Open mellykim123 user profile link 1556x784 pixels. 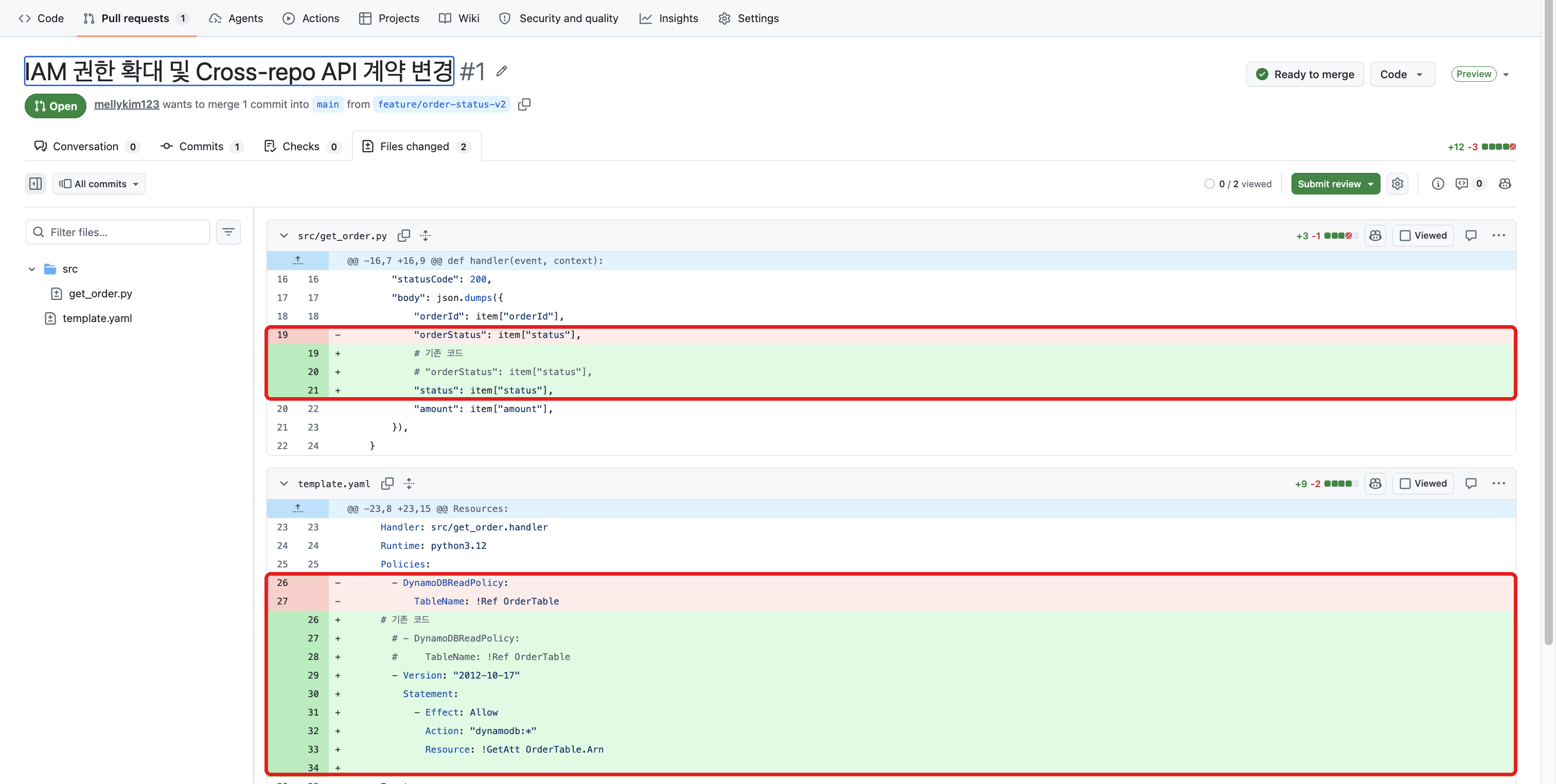click(x=127, y=104)
